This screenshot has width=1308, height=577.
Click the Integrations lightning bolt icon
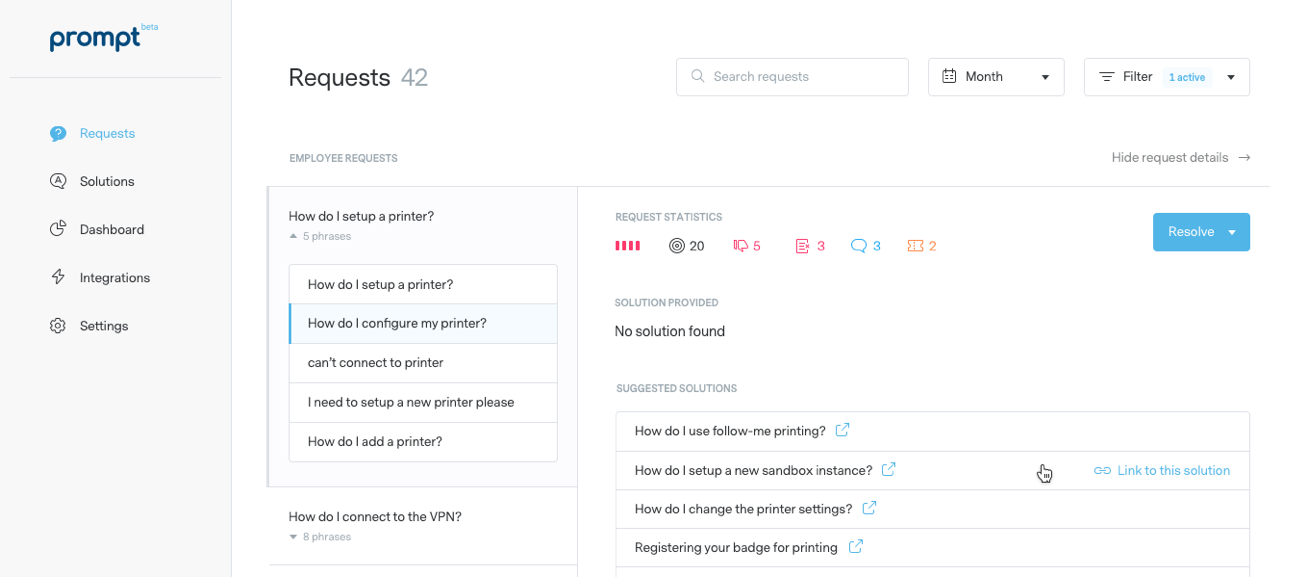pos(58,277)
